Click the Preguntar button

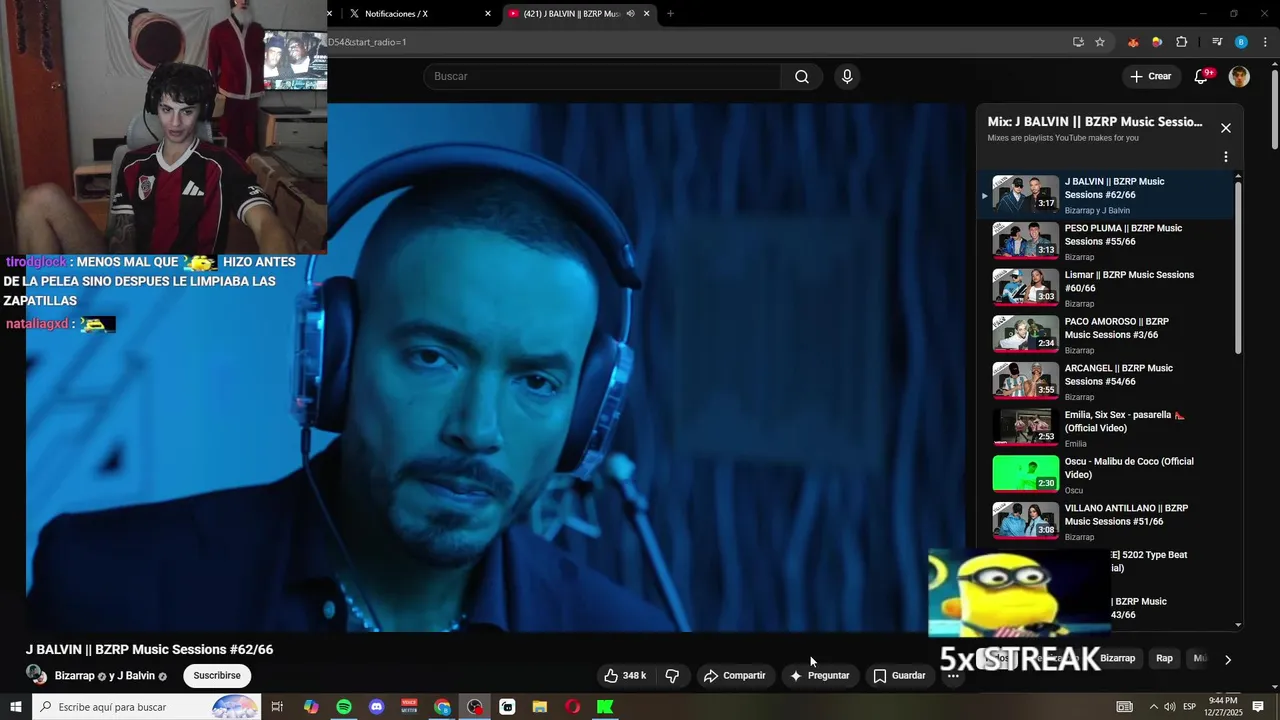tap(820, 676)
